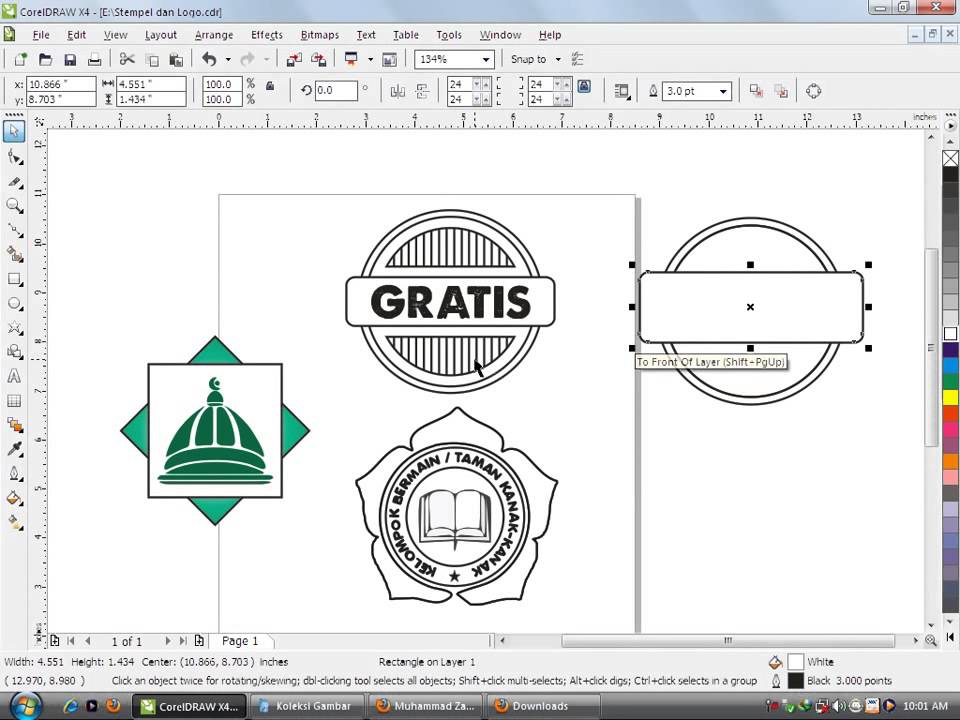Select the Zoom tool
The width and height of the screenshot is (960, 720).
pos(14,206)
